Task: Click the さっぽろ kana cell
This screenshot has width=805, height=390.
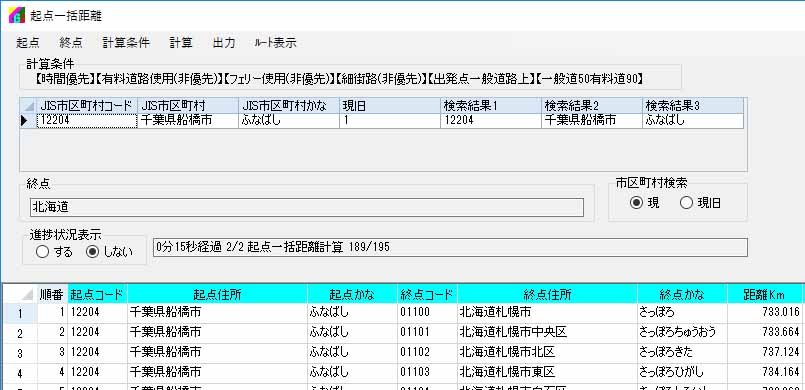Action: (682, 313)
